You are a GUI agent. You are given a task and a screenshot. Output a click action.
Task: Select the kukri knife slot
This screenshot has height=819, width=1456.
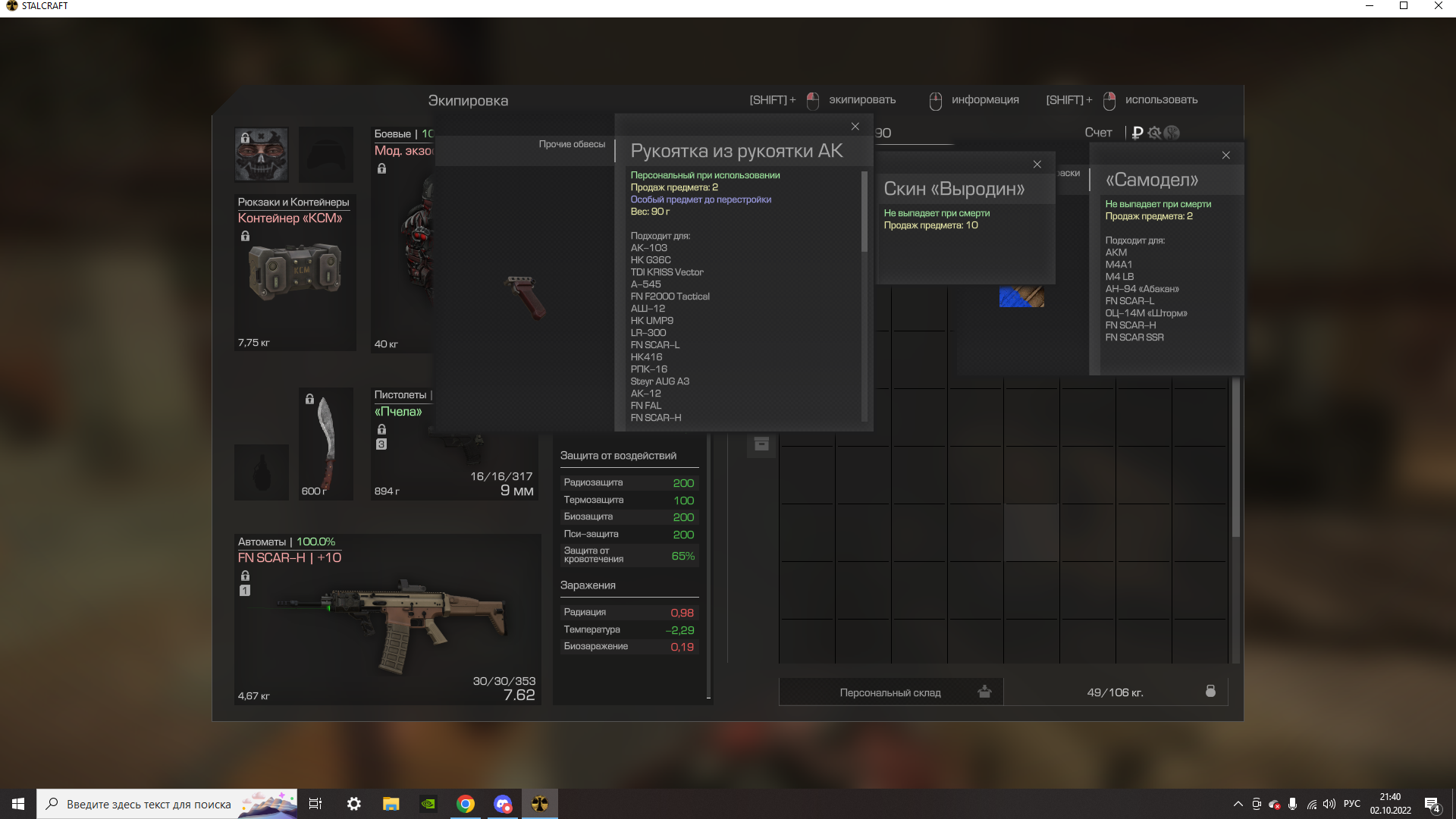pyautogui.click(x=326, y=444)
